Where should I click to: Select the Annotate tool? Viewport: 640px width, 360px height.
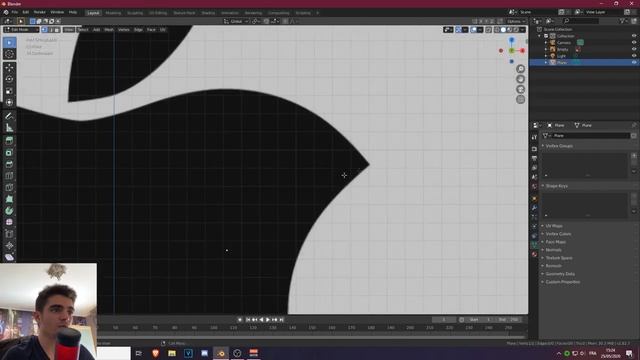click(9, 116)
